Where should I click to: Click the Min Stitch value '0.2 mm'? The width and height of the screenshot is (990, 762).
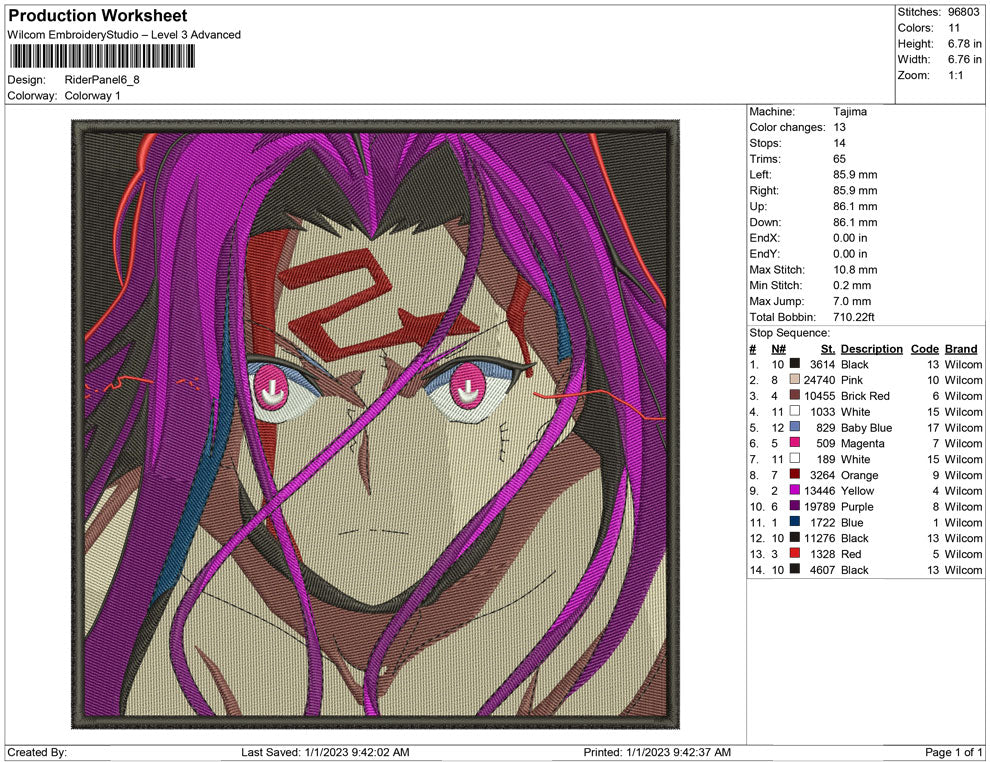point(852,285)
